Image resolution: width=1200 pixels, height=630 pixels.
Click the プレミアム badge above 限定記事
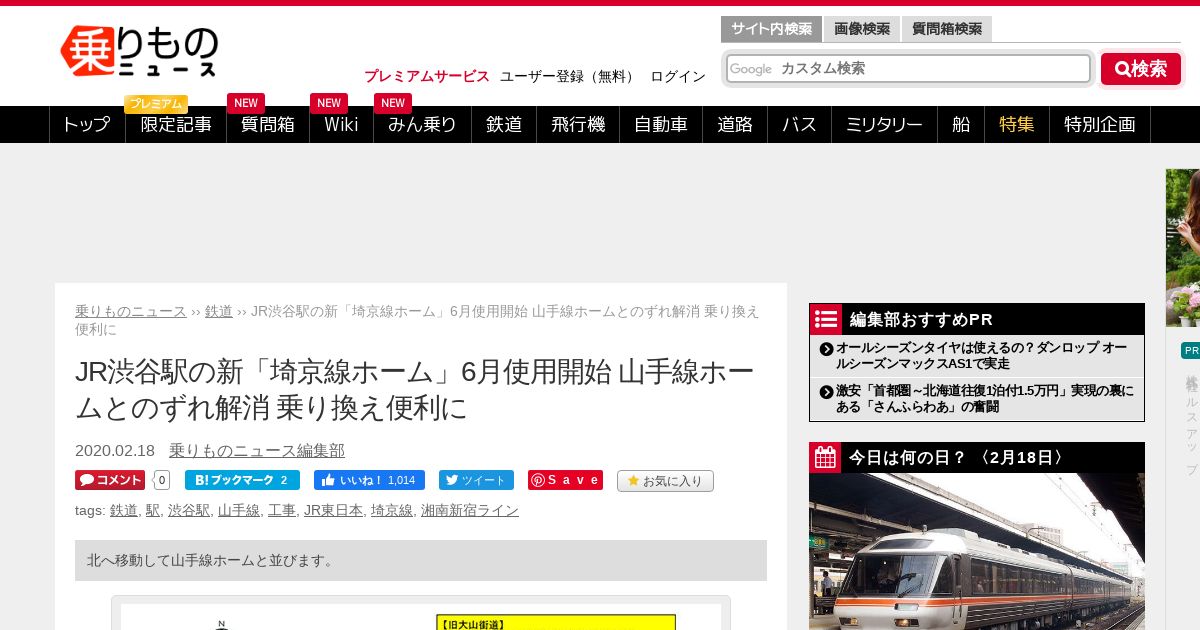[156, 104]
